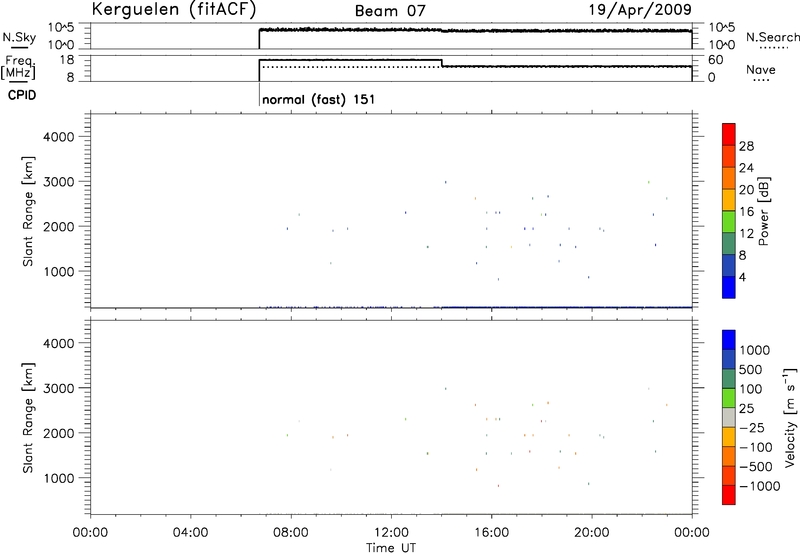Click the 'Time UT' axis title
The height and width of the screenshot is (554, 800).
391,548
